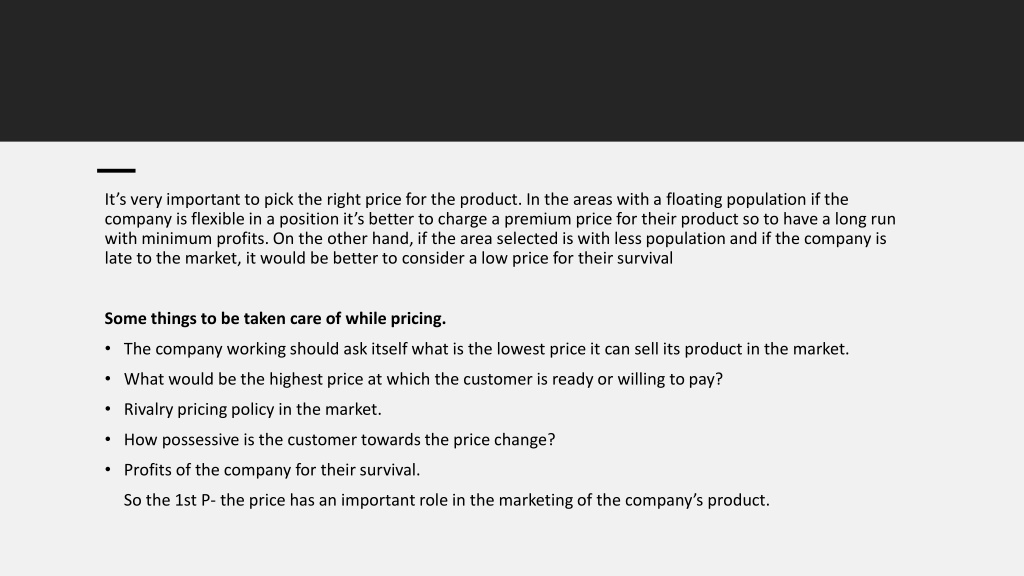Click the line beginning "company is flexible"
Viewport: 1024px width, 576px height.
500,219
